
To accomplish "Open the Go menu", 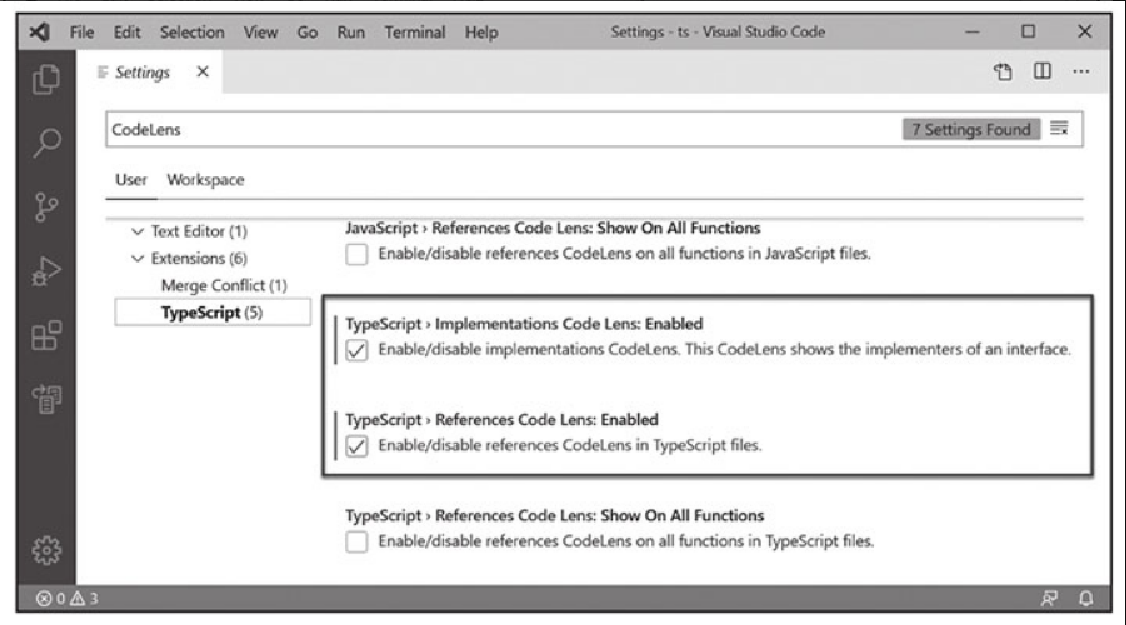I will (x=307, y=32).
